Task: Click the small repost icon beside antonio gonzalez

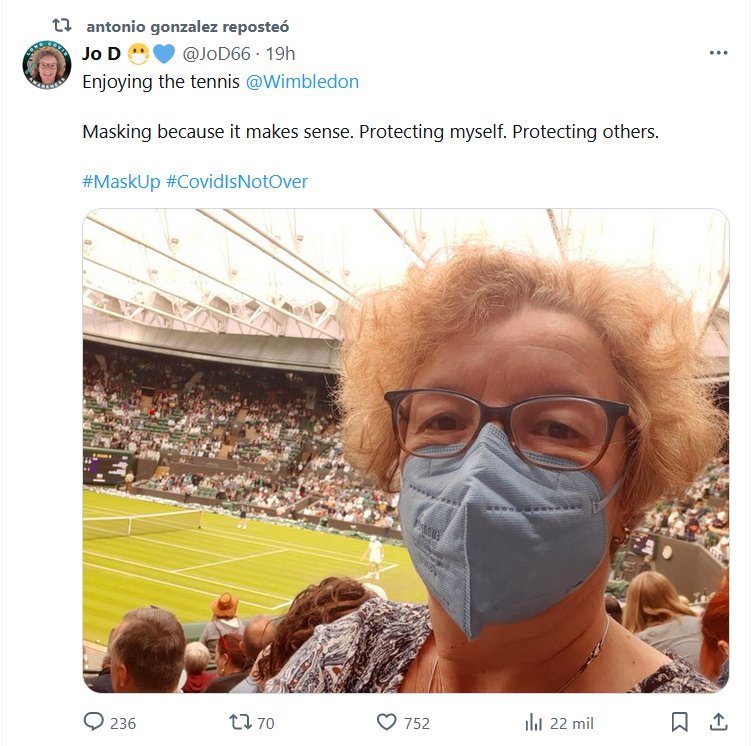Action: (x=62, y=26)
